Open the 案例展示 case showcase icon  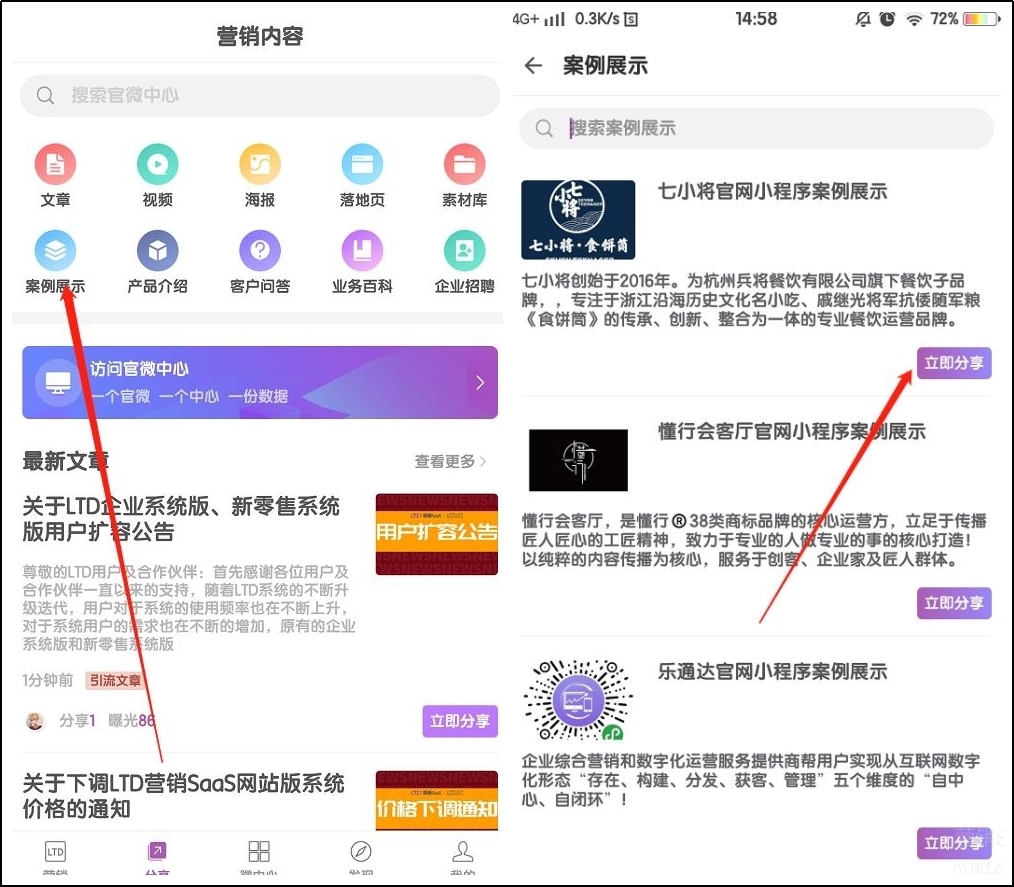pyautogui.click(x=55, y=251)
